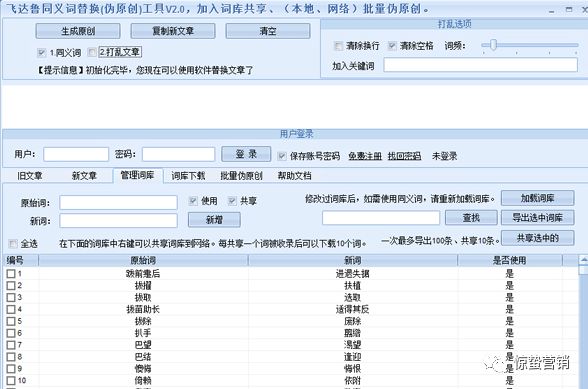Viewport: 588px width, 389px height.
Task: Open the 帮助文档 tab
Action: tap(294, 176)
